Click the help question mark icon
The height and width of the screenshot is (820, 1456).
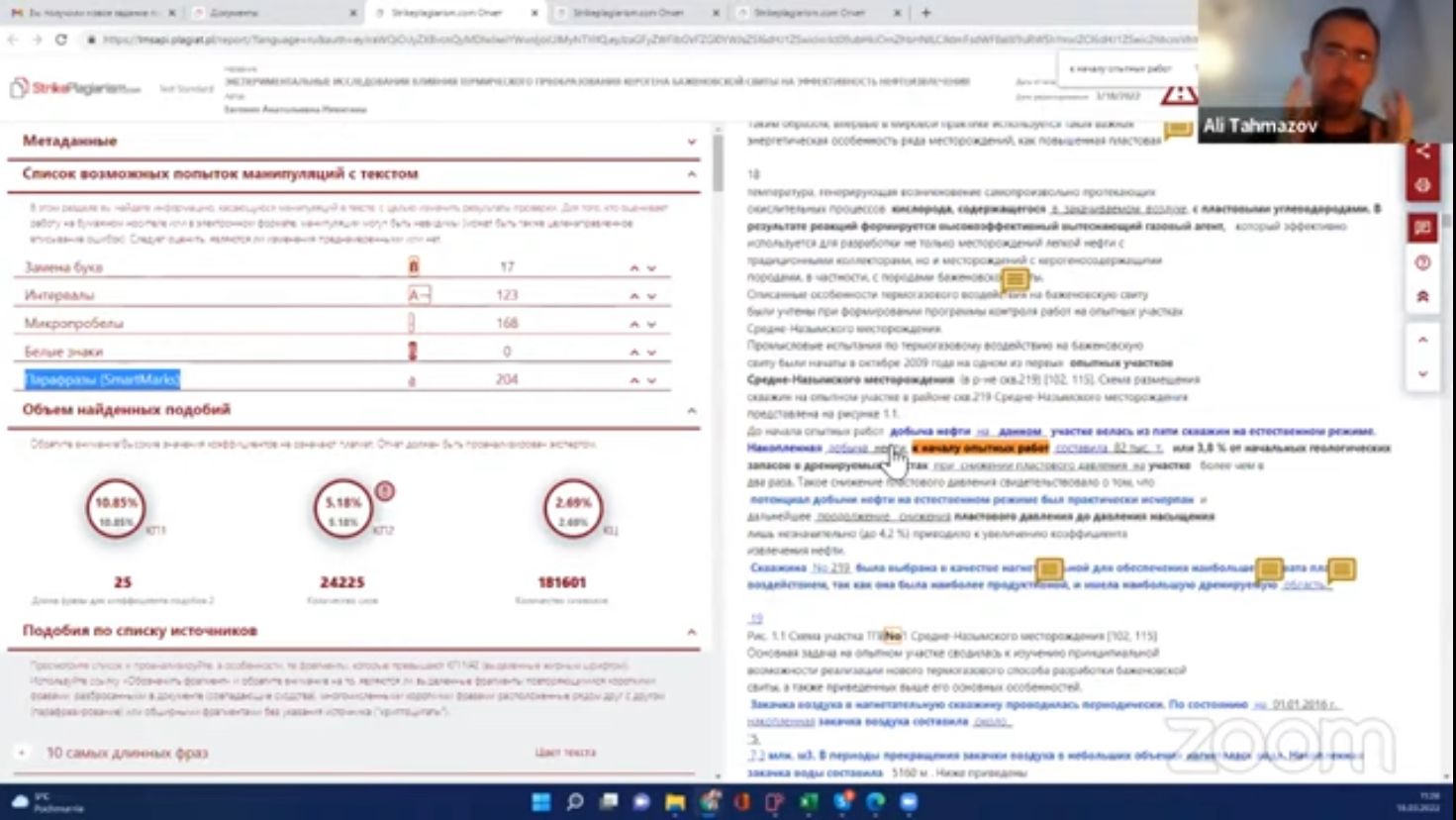pos(1422,262)
